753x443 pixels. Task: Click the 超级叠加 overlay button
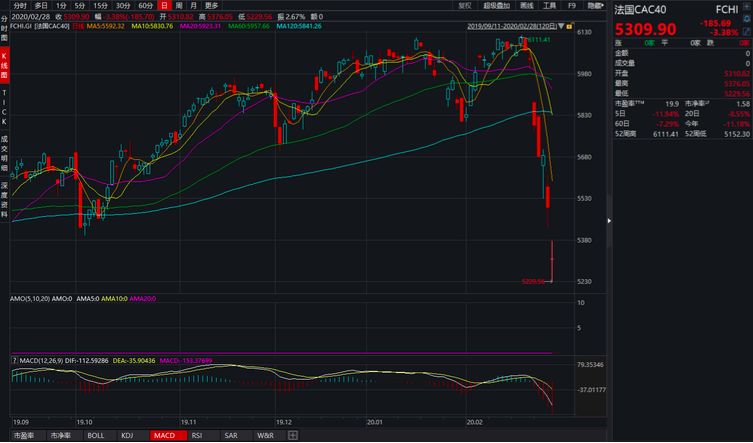tap(497, 5)
